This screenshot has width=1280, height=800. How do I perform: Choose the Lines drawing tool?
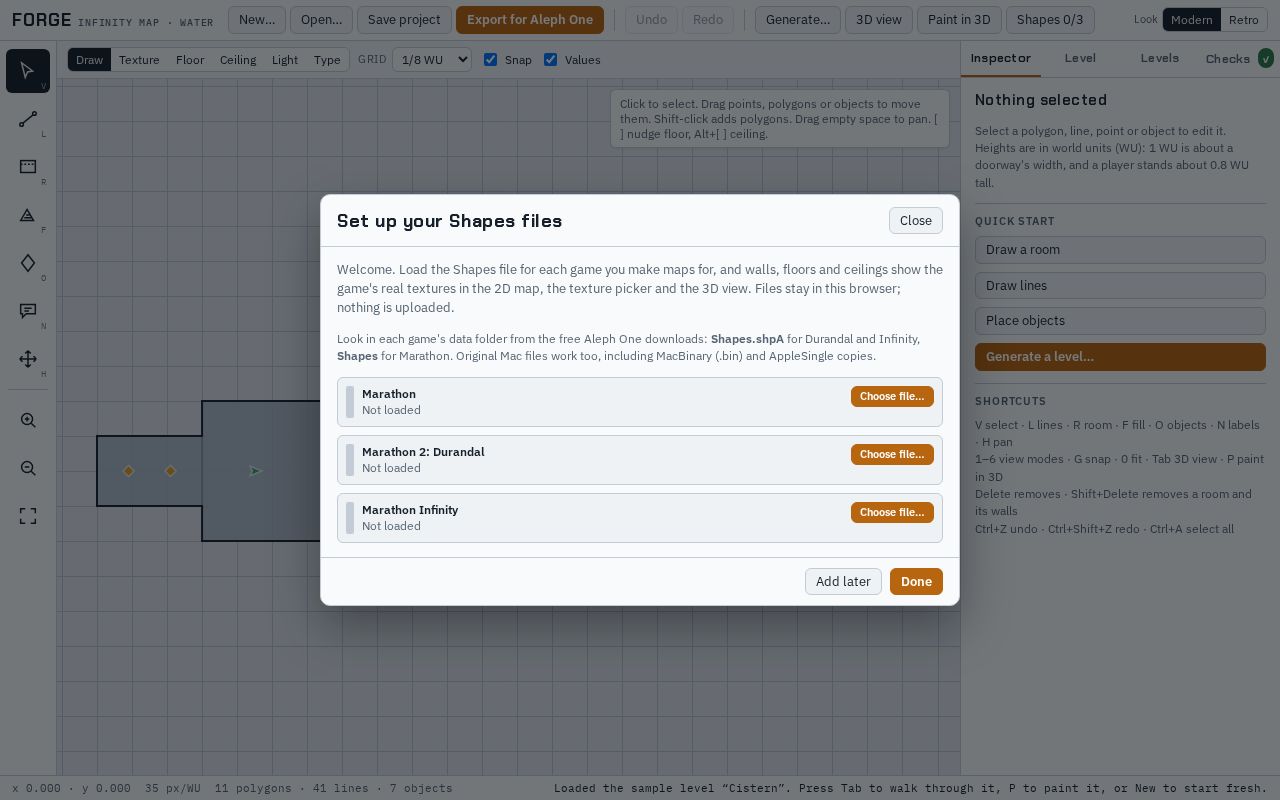[x=28, y=119]
